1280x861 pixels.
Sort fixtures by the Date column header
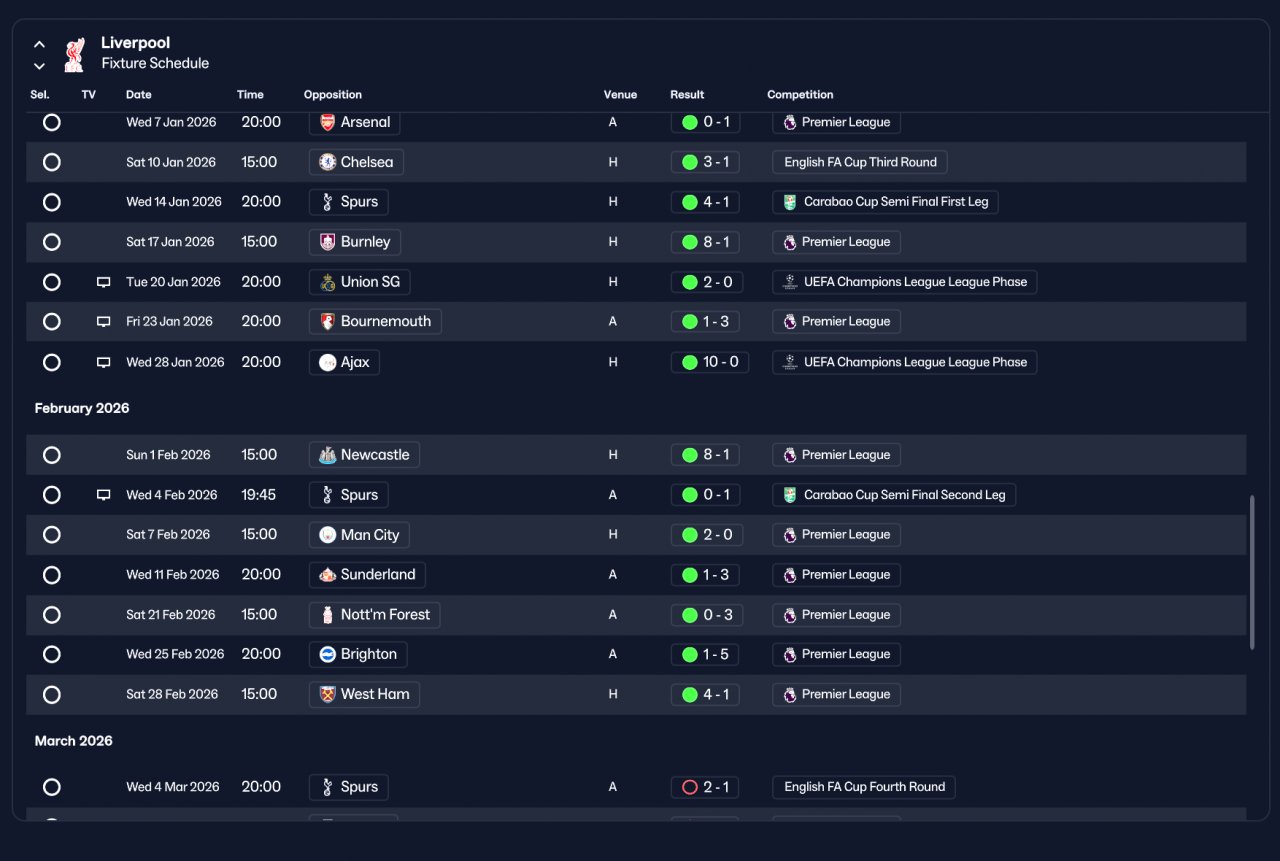(139, 95)
